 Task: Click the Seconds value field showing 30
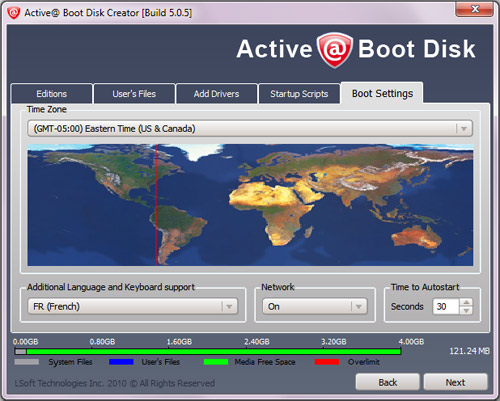446,306
